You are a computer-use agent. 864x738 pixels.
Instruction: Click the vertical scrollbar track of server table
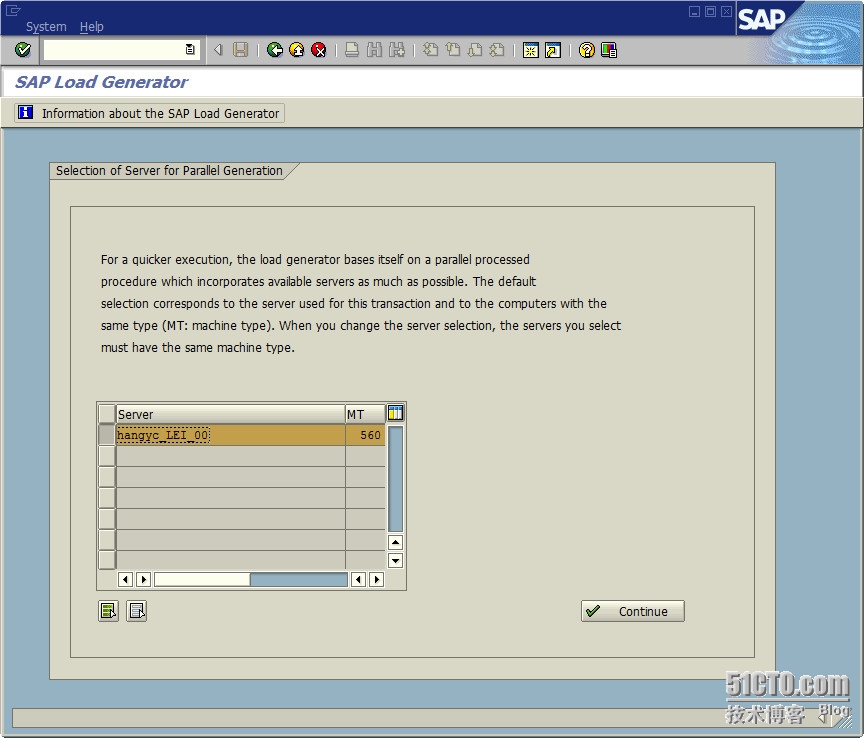(396, 478)
